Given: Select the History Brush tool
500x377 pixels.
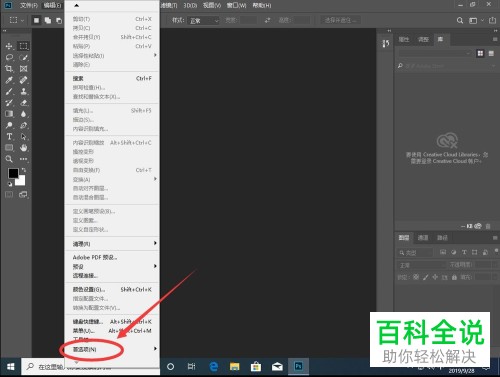Looking at the screenshot, I should click(x=9, y=103).
